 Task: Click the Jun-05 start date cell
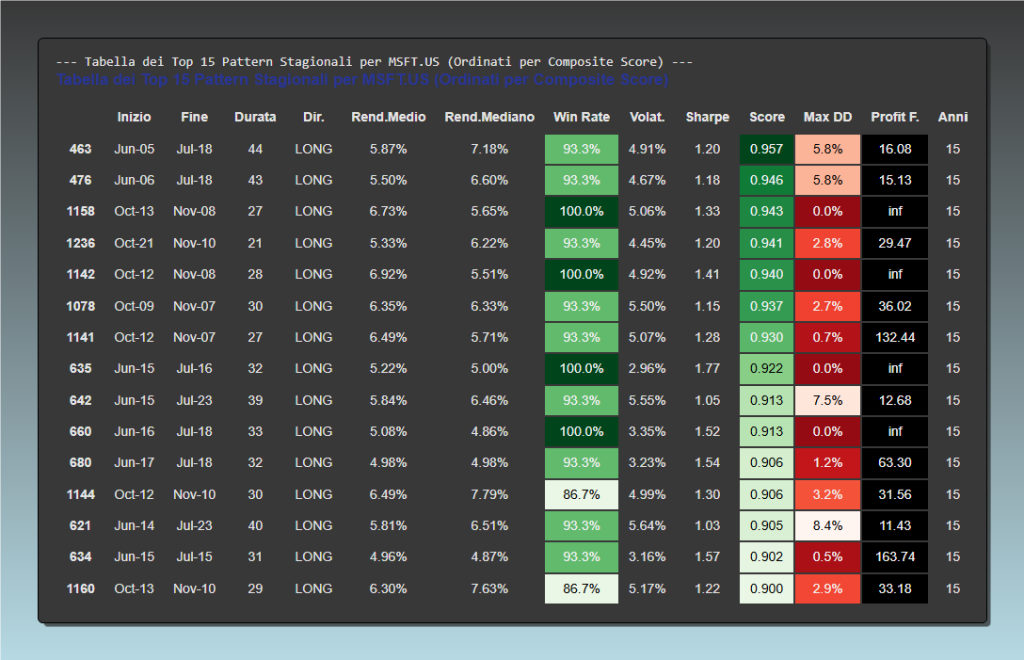click(134, 149)
